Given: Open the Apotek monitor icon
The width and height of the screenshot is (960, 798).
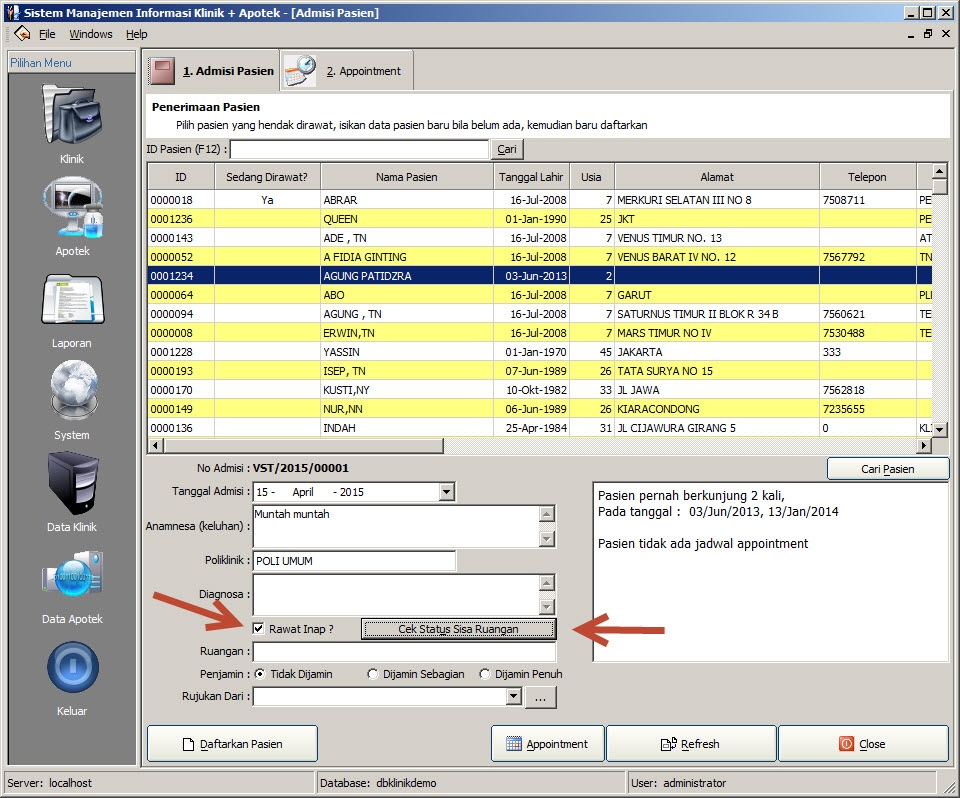Looking at the screenshot, I should coord(72,208).
